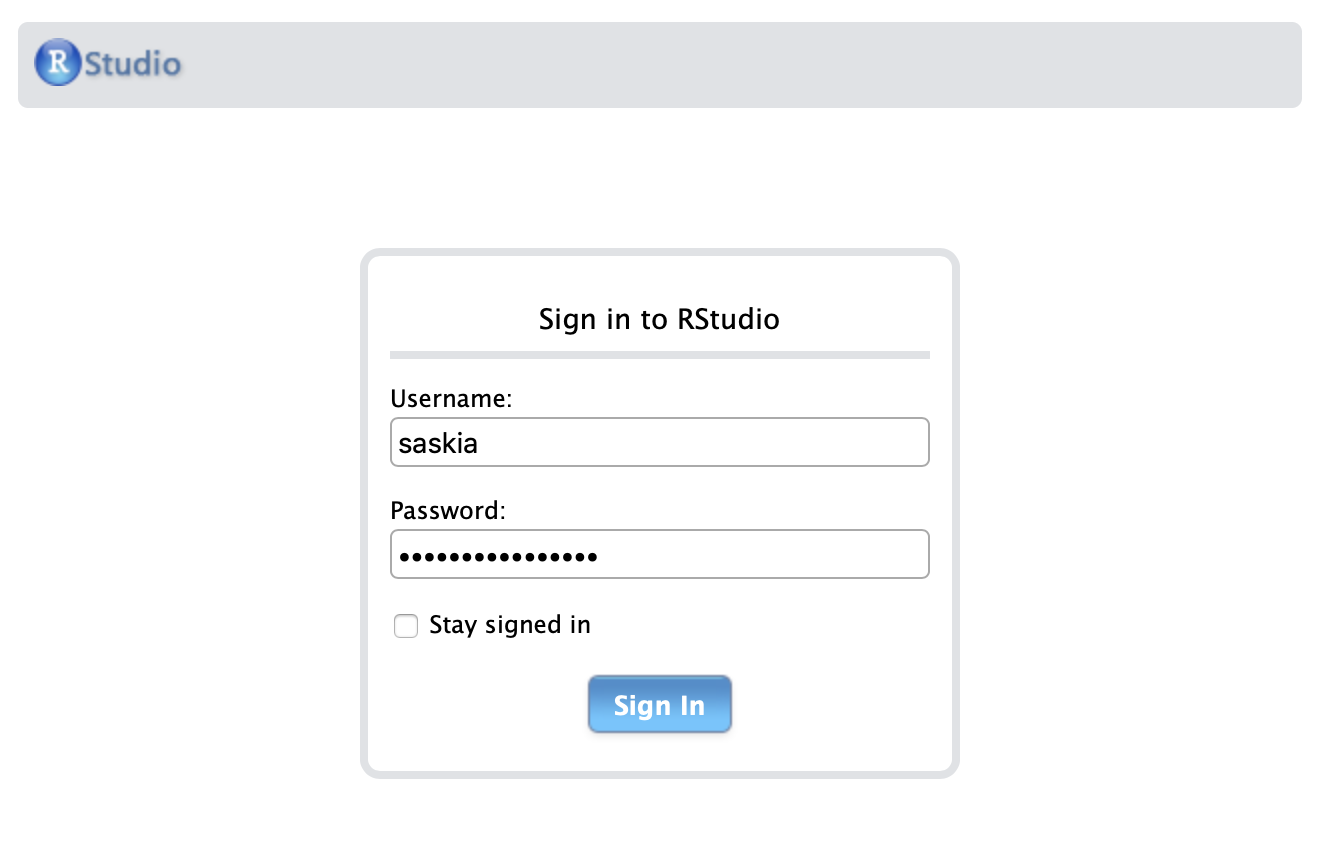Click the blank panel area beneath the Sign In button

coord(660,752)
